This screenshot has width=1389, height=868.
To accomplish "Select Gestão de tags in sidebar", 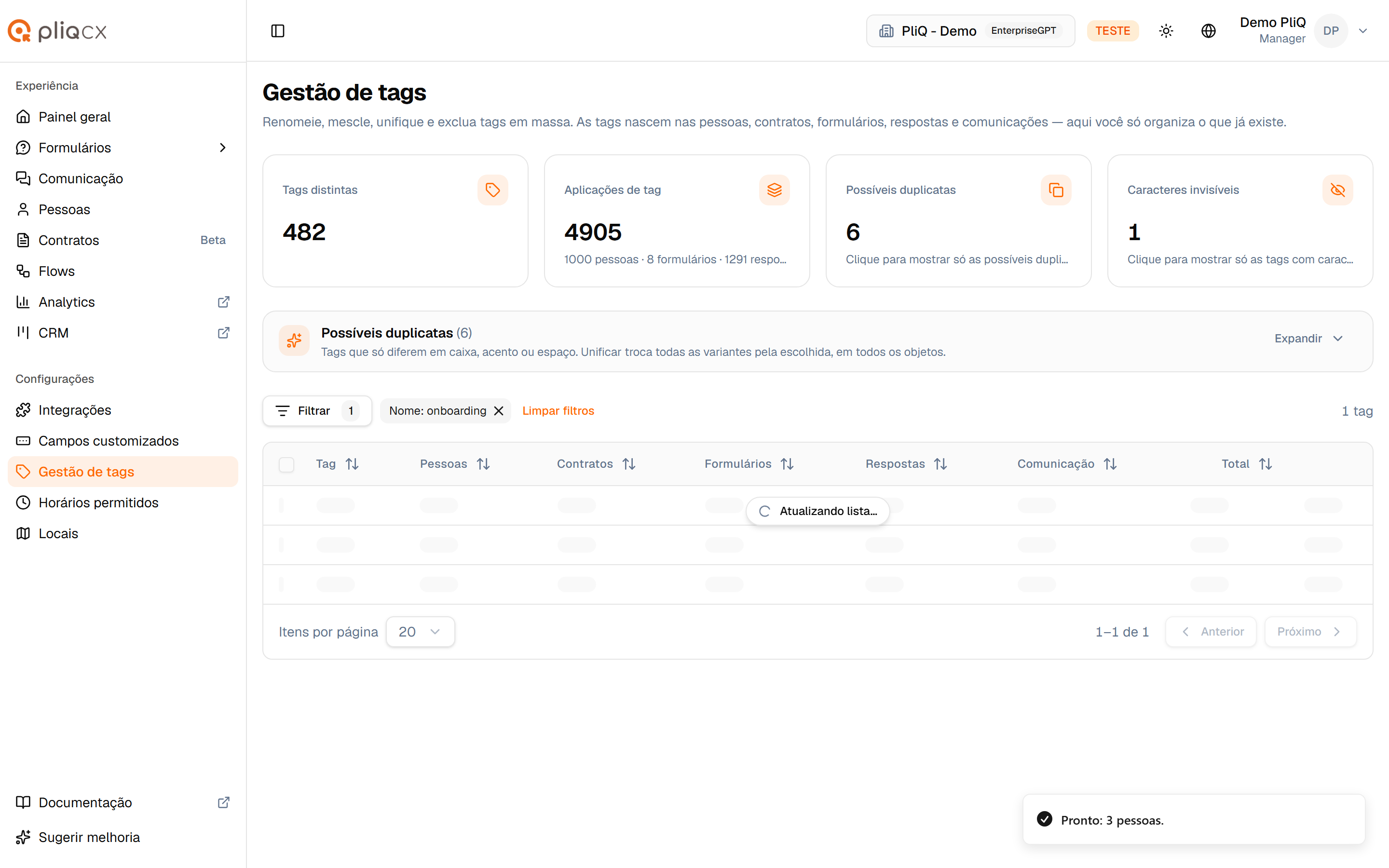I will pos(123,472).
